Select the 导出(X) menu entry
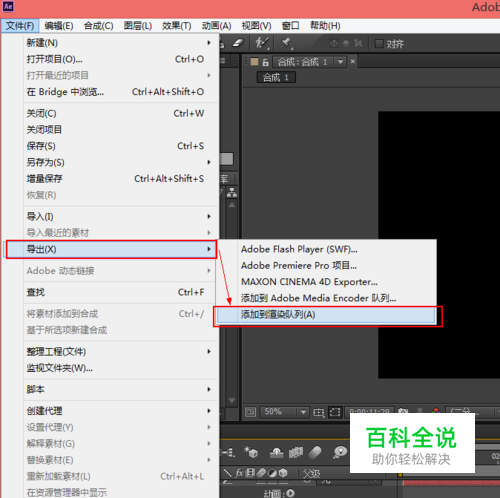Viewport: 500px width, 498px height. pyautogui.click(x=112, y=249)
